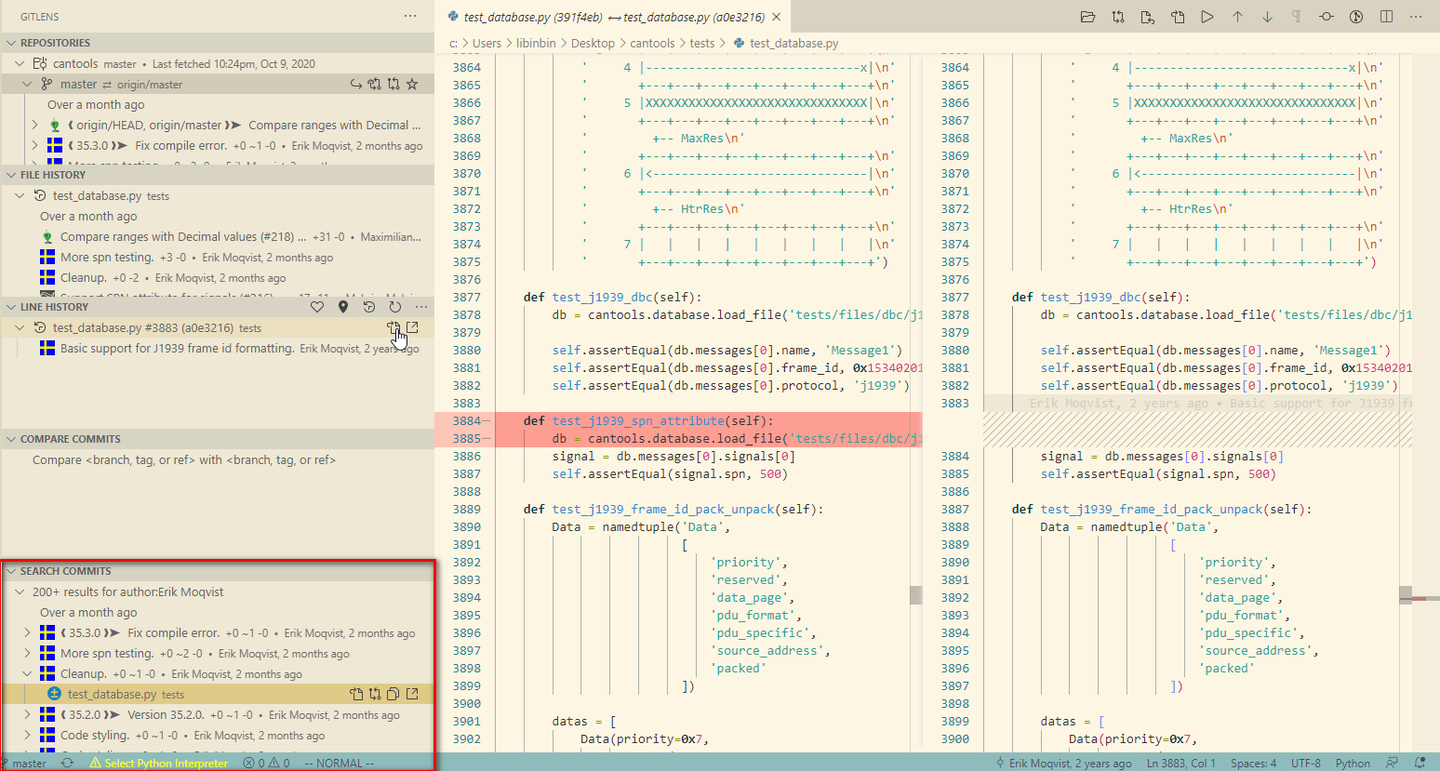Click the open file revision icon in editor toolbar
1440x771 pixels.
coord(1178,17)
